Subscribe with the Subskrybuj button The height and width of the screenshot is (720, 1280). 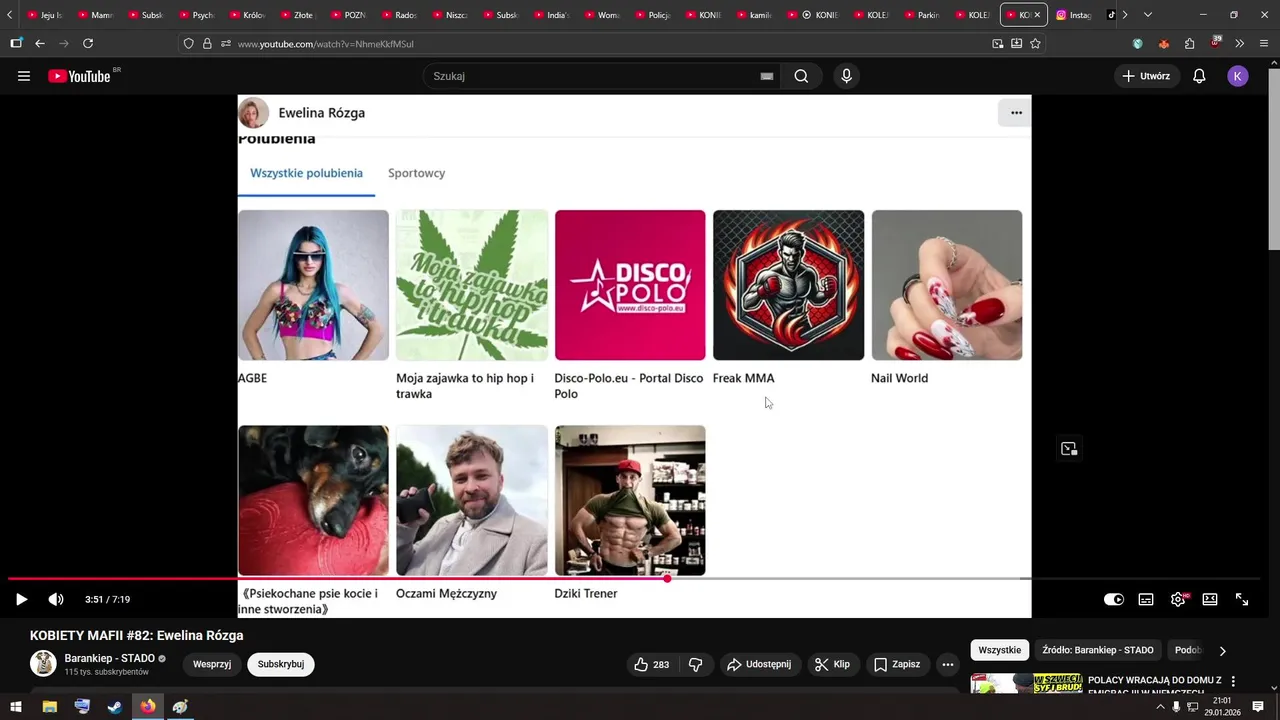click(281, 664)
